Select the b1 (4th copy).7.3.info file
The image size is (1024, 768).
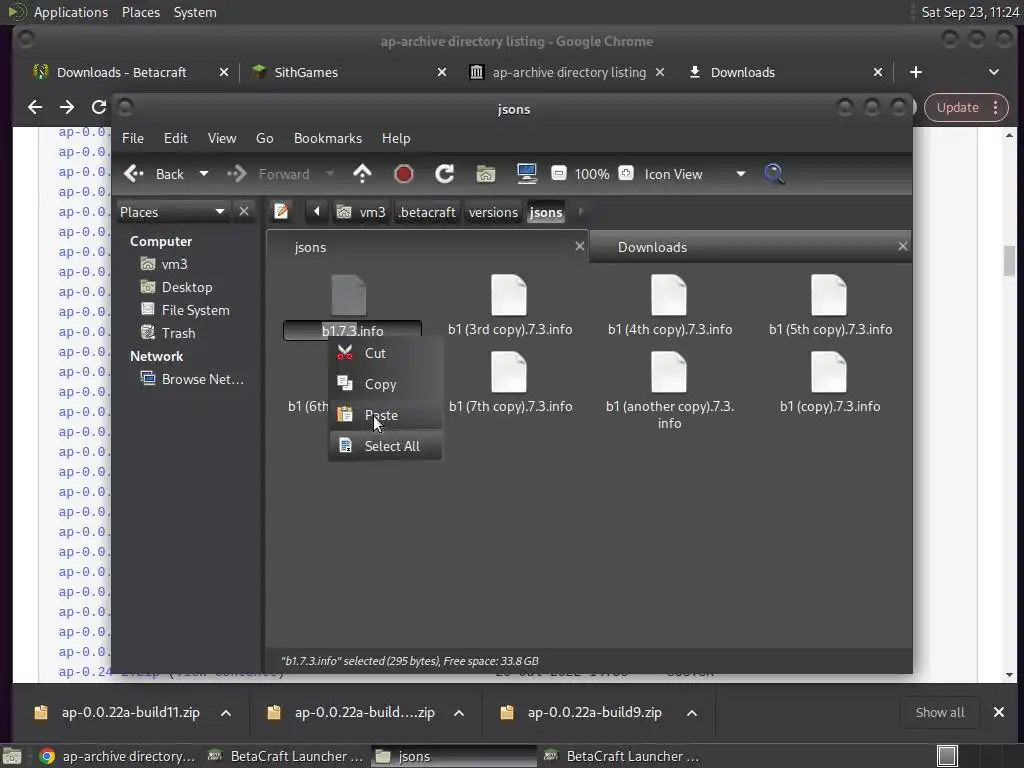pyautogui.click(x=669, y=306)
